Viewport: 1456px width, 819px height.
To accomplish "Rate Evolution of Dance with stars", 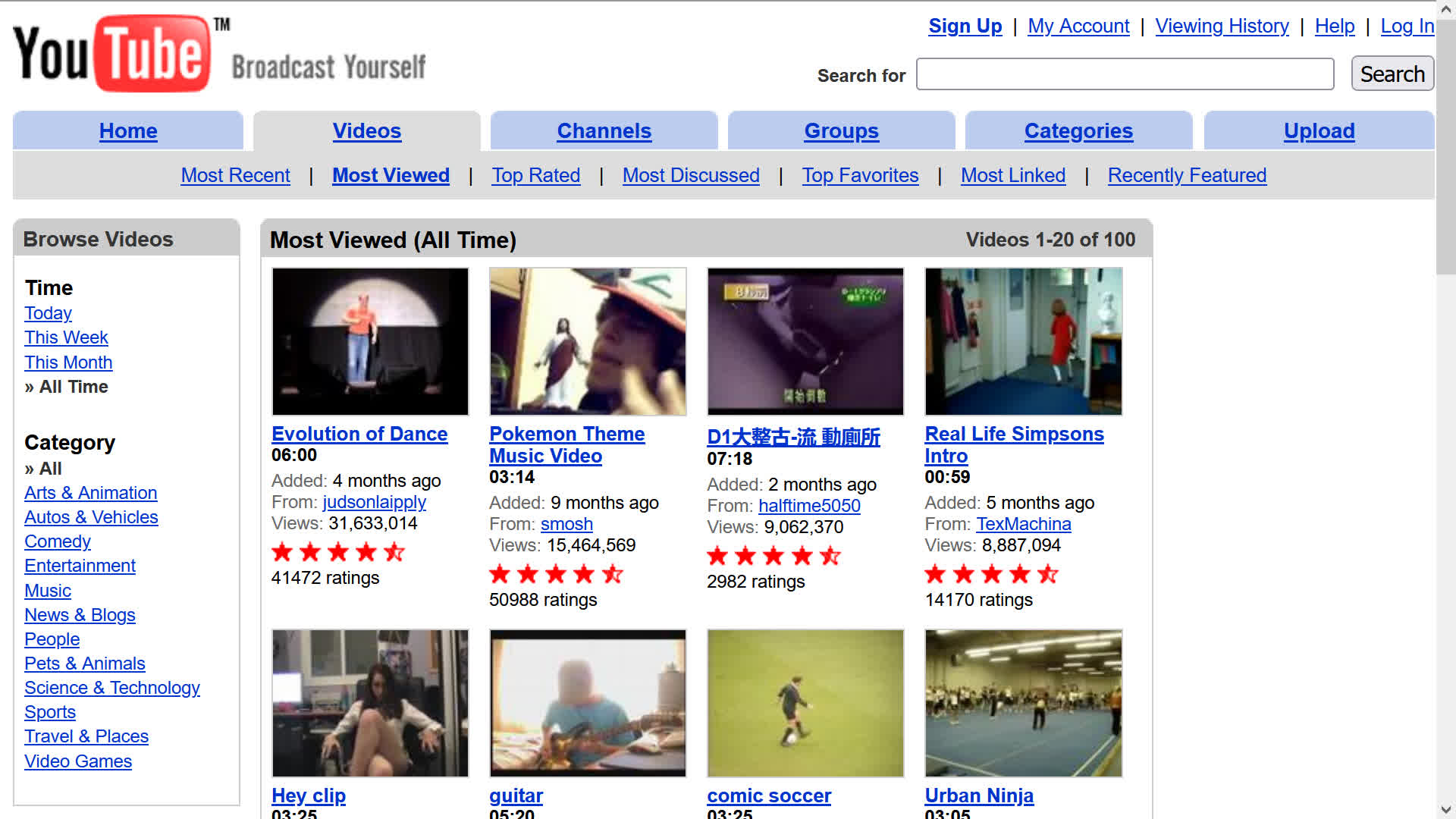I will (338, 552).
